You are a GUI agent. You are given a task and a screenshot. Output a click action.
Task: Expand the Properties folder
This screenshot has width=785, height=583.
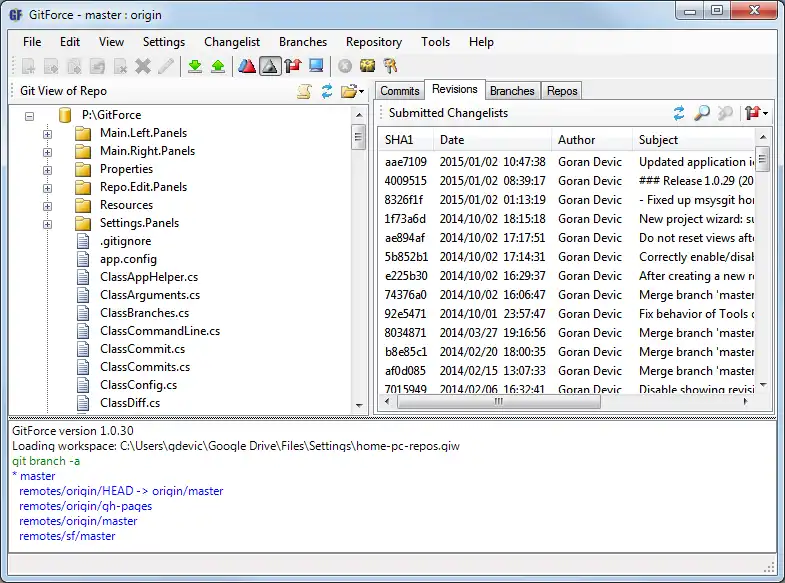(48, 170)
